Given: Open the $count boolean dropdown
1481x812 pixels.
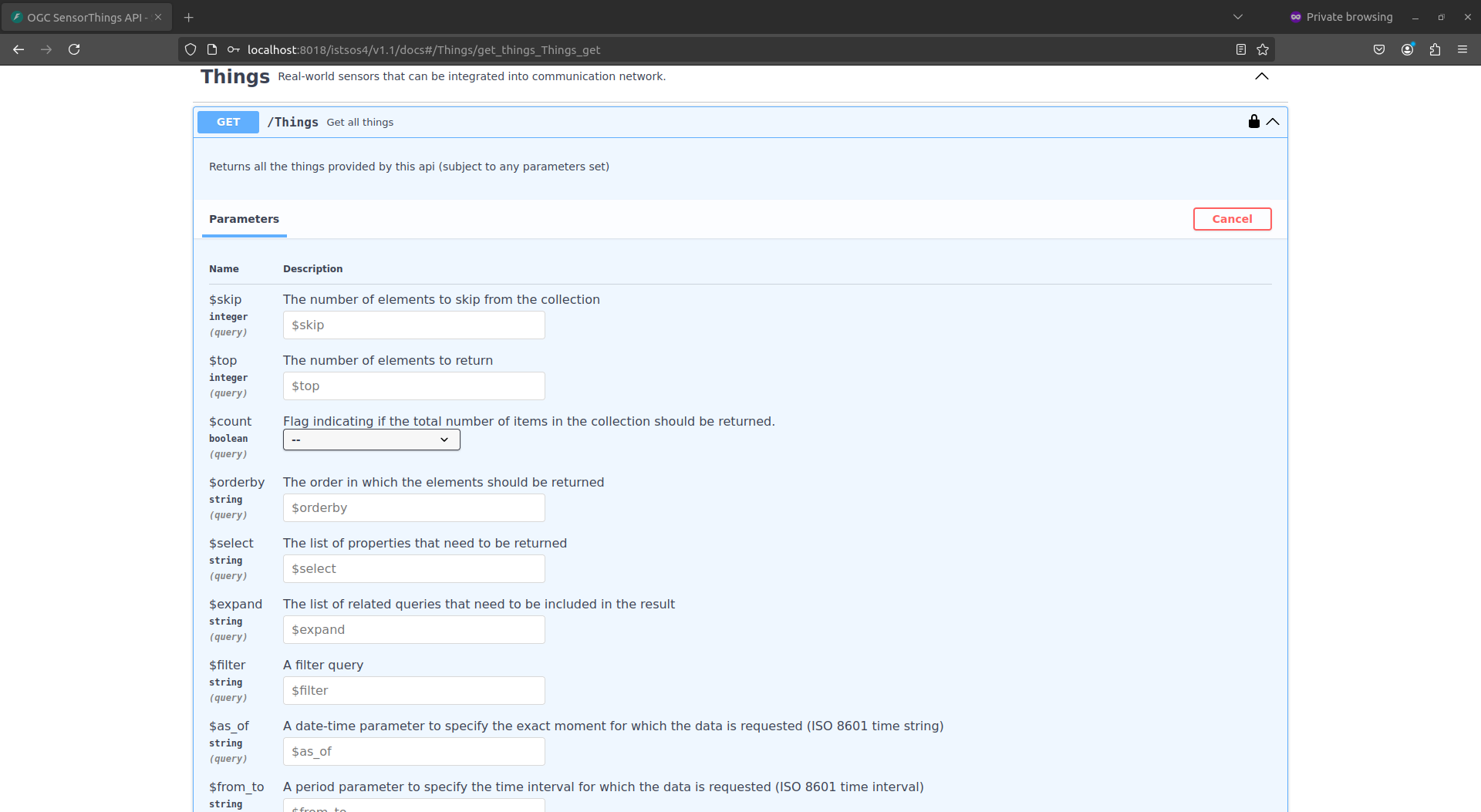Looking at the screenshot, I should [x=371, y=440].
